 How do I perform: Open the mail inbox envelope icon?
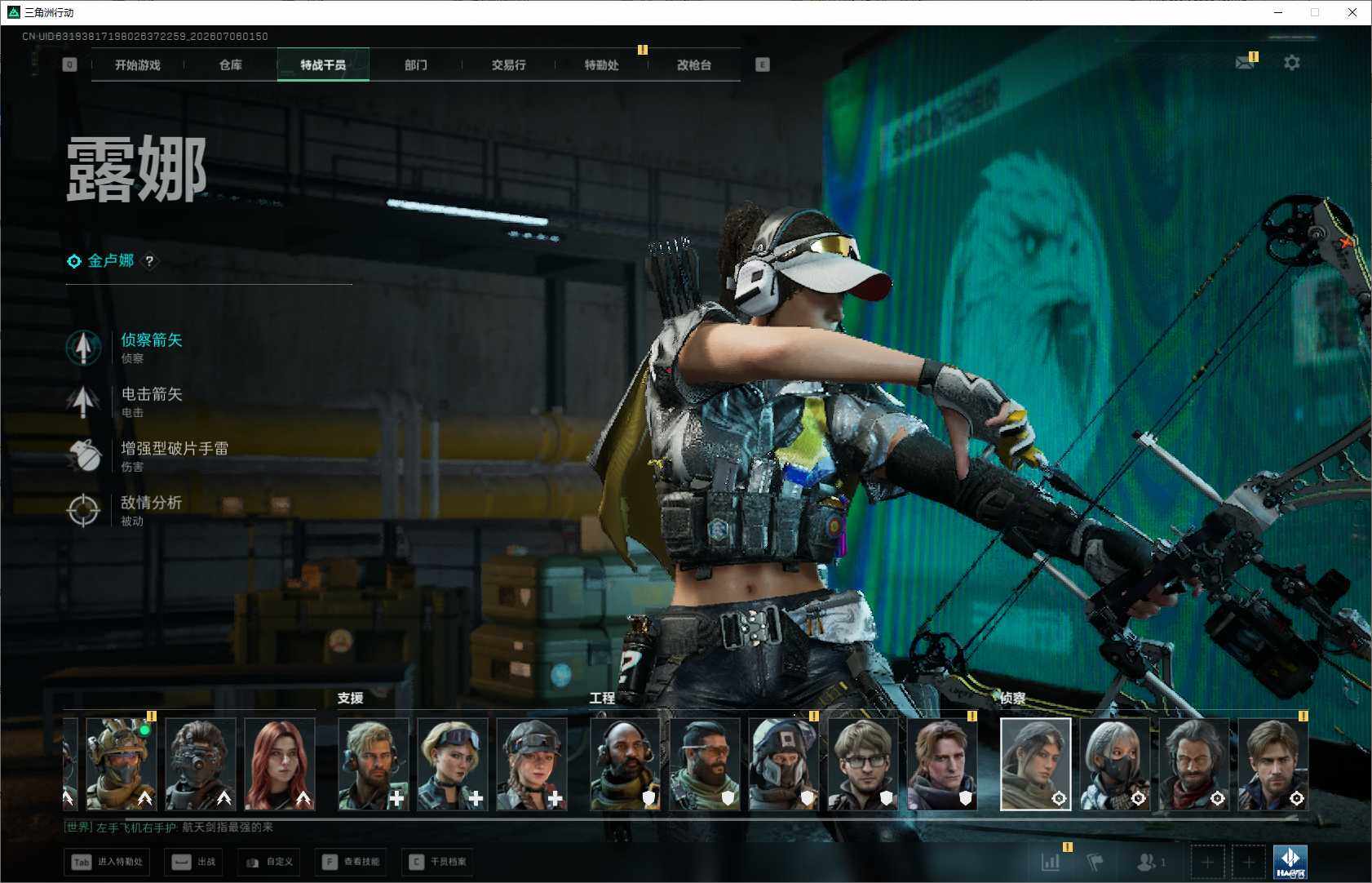click(1244, 63)
